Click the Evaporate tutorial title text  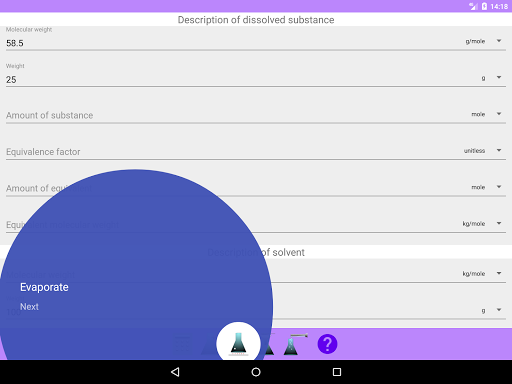pyautogui.click(x=44, y=287)
